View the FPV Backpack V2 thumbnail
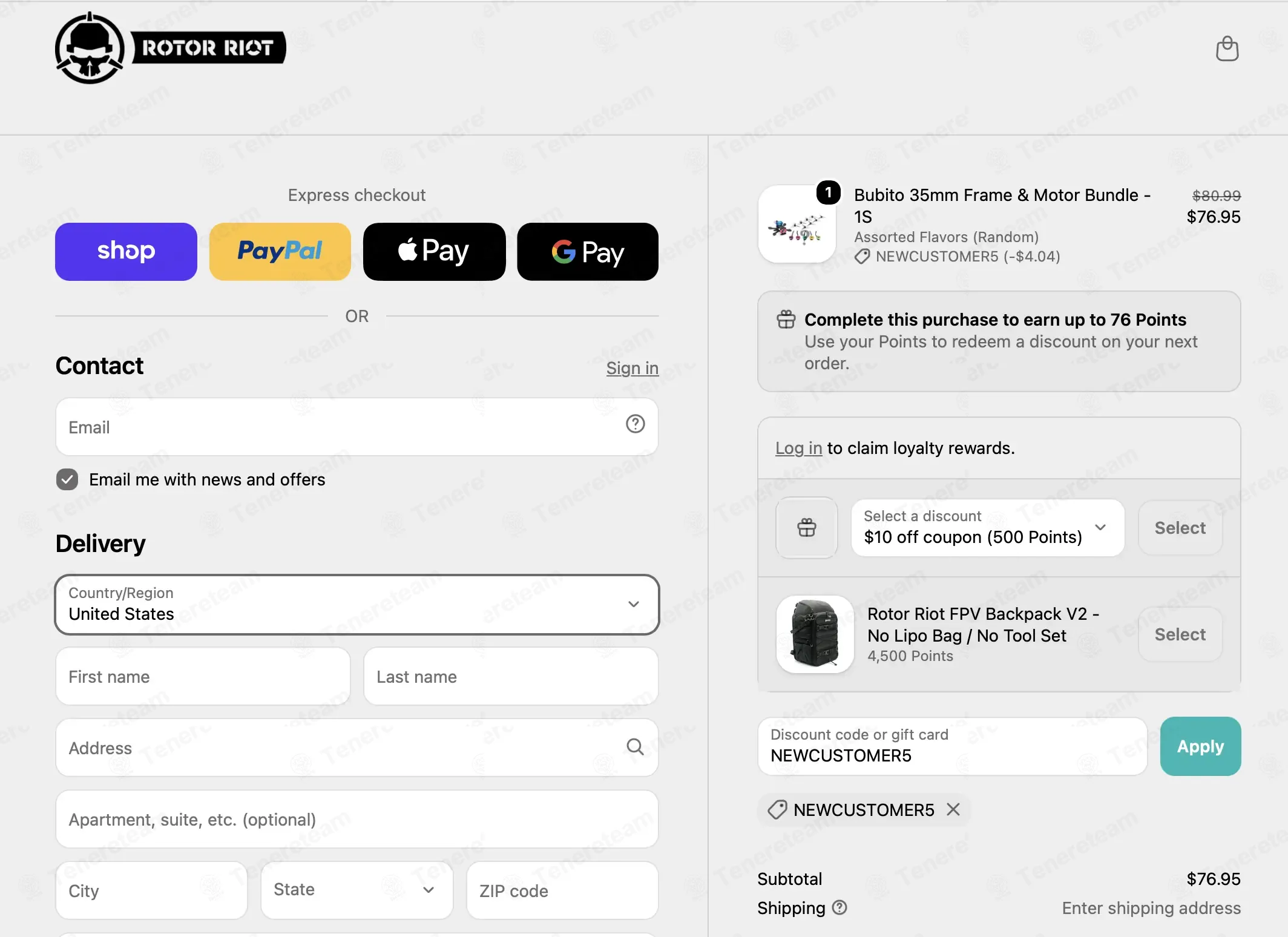The height and width of the screenshot is (937, 1288). (x=815, y=634)
